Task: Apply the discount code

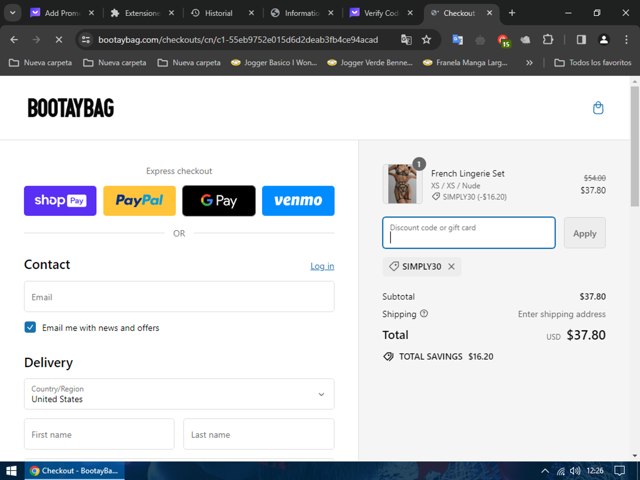Action: point(584,233)
